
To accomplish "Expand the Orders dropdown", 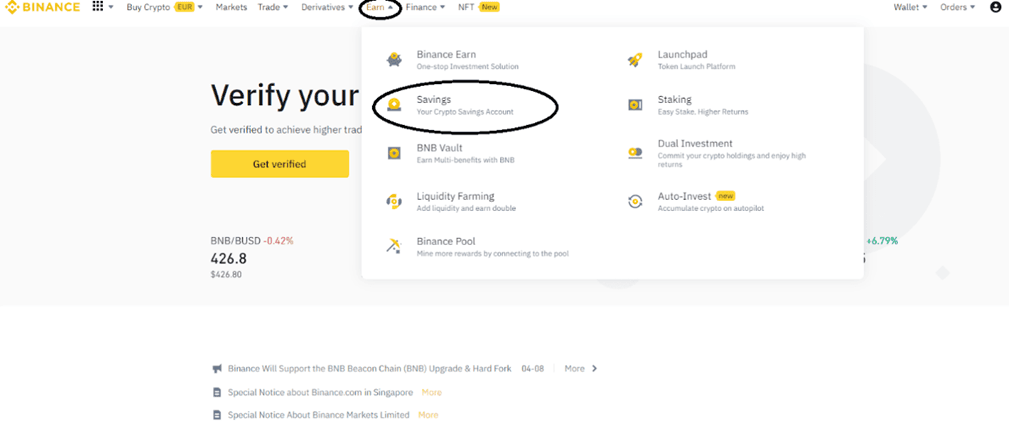I will [957, 7].
